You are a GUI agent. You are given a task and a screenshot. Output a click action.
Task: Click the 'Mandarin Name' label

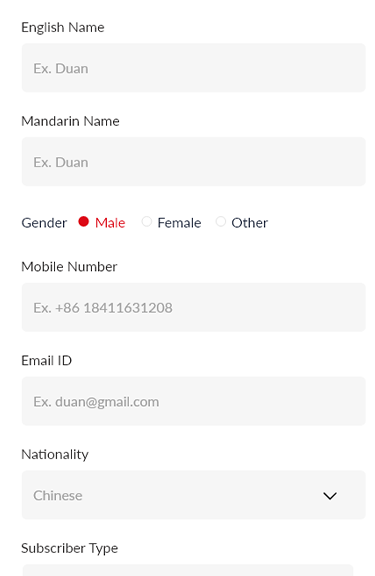point(71,121)
